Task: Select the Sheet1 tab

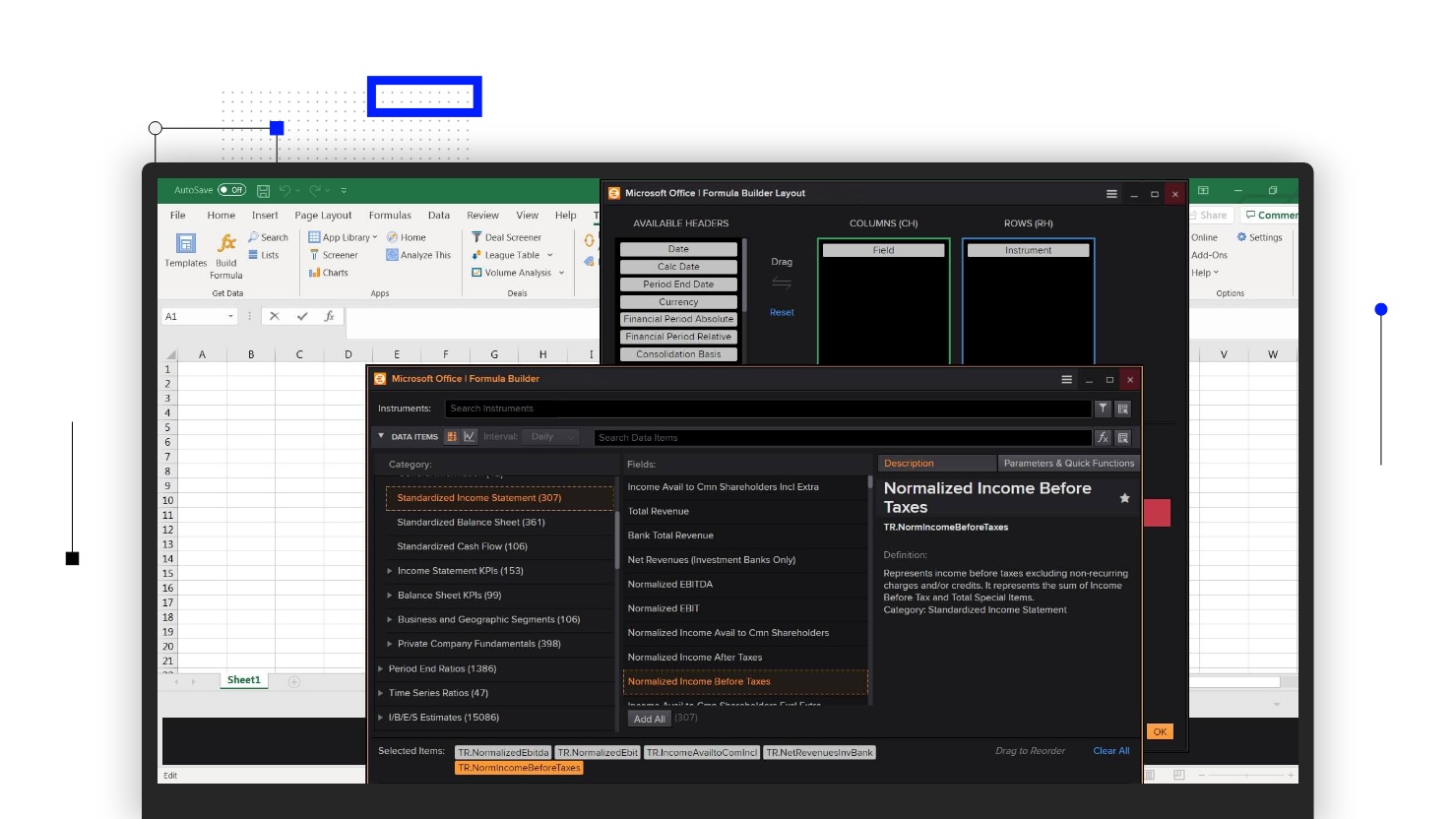Action: 244,680
